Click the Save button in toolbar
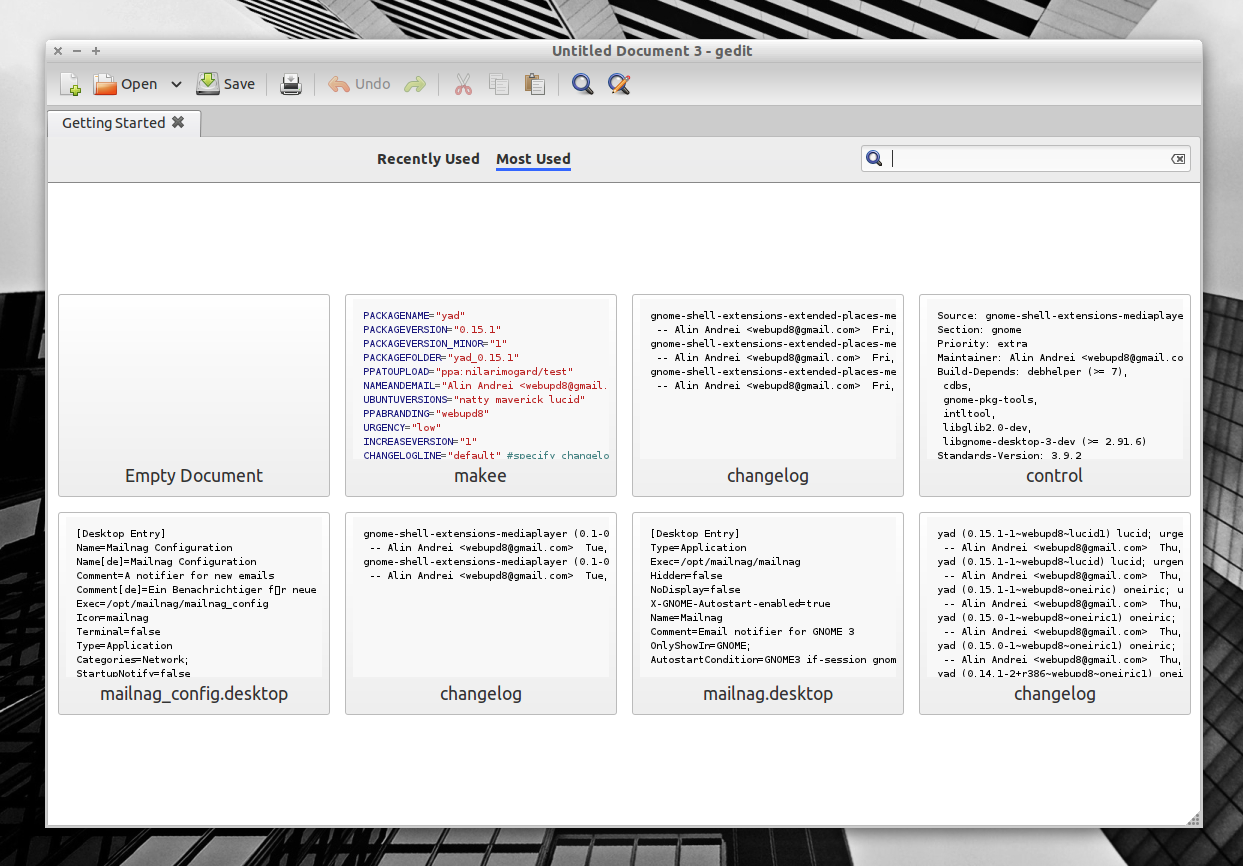This screenshot has height=866, width=1243. point(225,84)
